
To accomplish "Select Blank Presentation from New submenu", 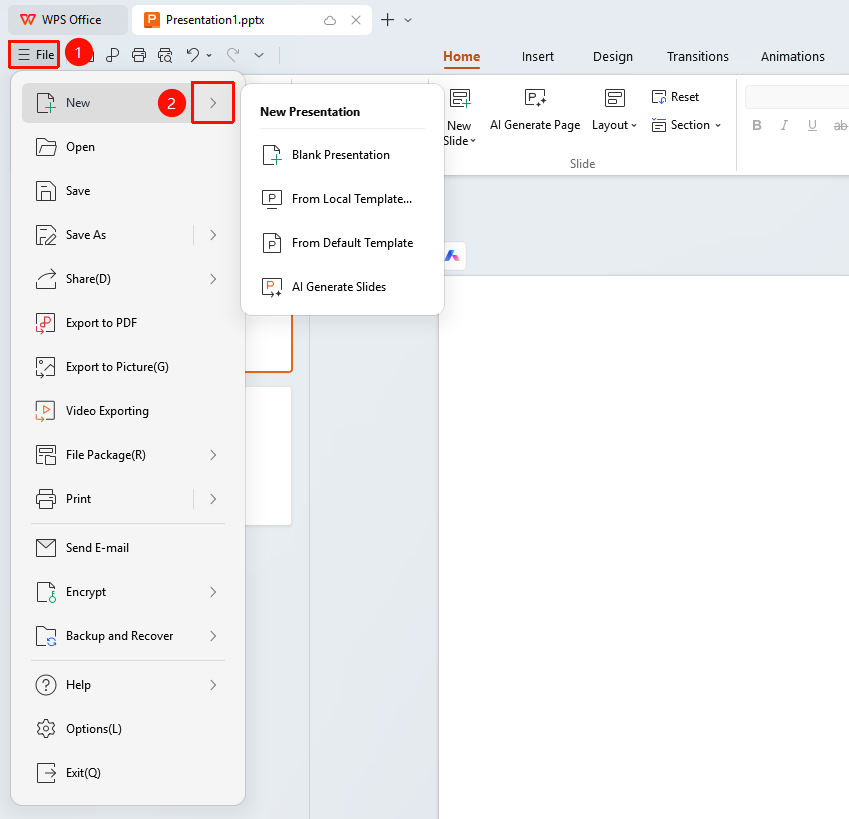I will (341, 155).
